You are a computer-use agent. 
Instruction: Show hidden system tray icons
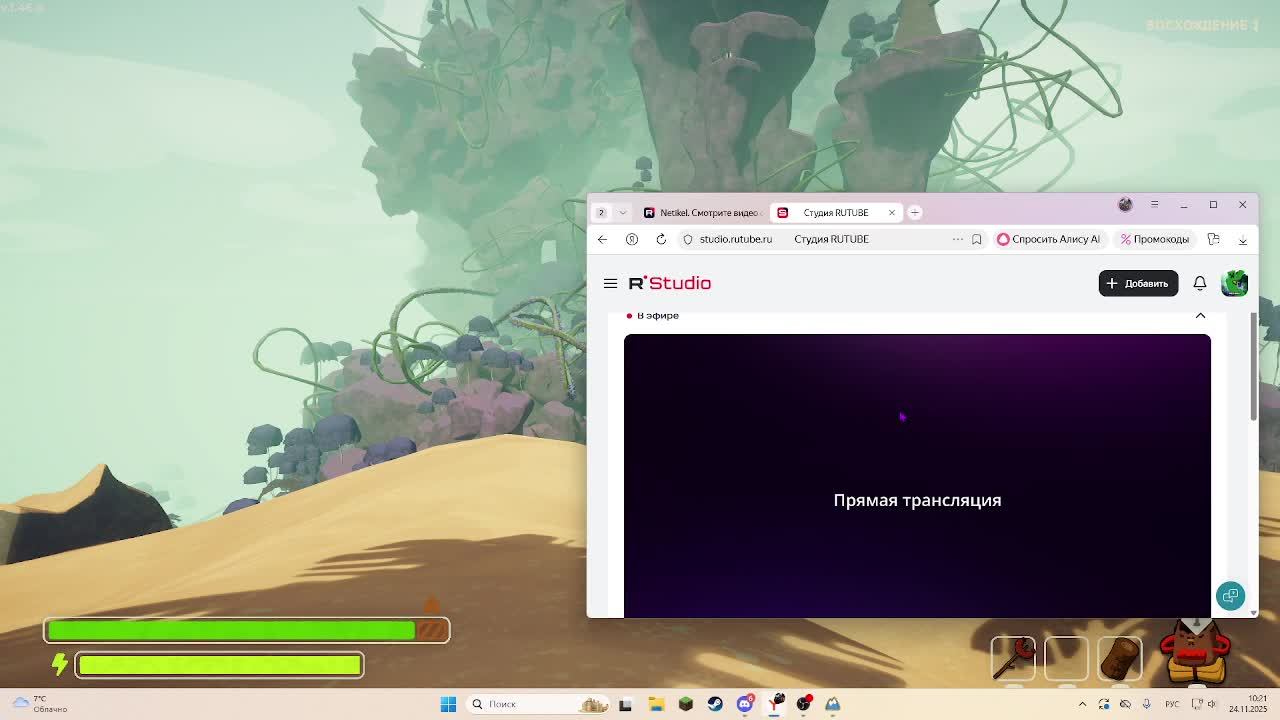click(1082, 704)
